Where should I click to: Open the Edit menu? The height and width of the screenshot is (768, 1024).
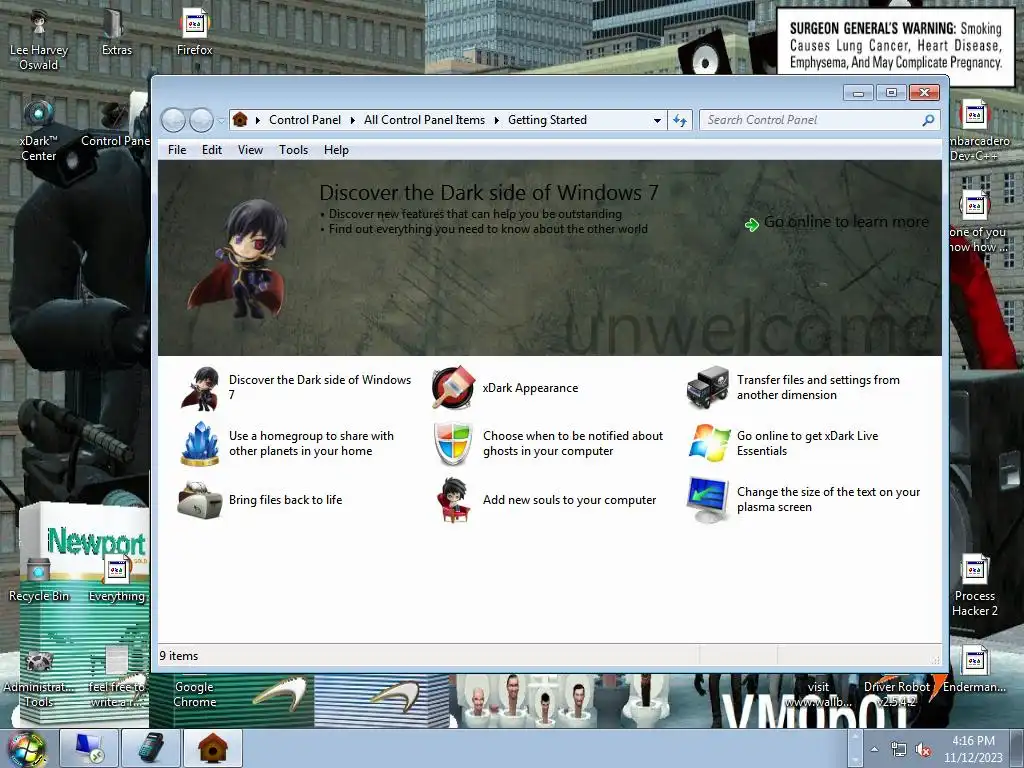212,150
